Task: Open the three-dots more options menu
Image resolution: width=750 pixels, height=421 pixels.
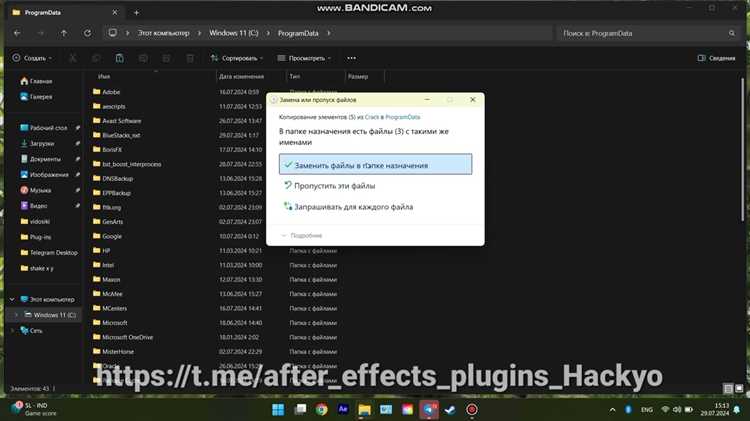Action: 352,58
